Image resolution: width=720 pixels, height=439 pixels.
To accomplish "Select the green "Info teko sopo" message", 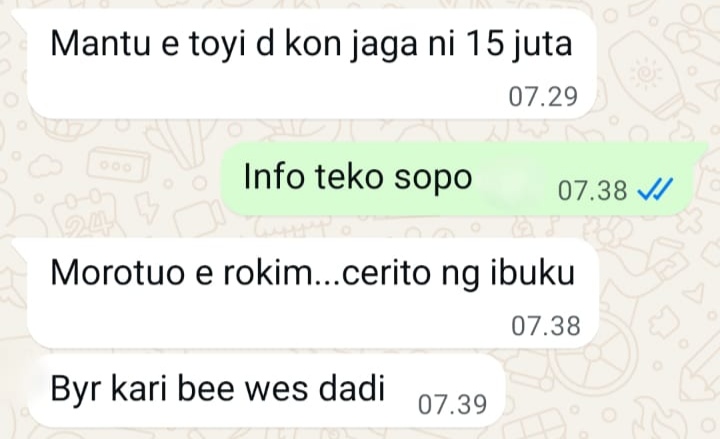I will [x=464, y=179].
